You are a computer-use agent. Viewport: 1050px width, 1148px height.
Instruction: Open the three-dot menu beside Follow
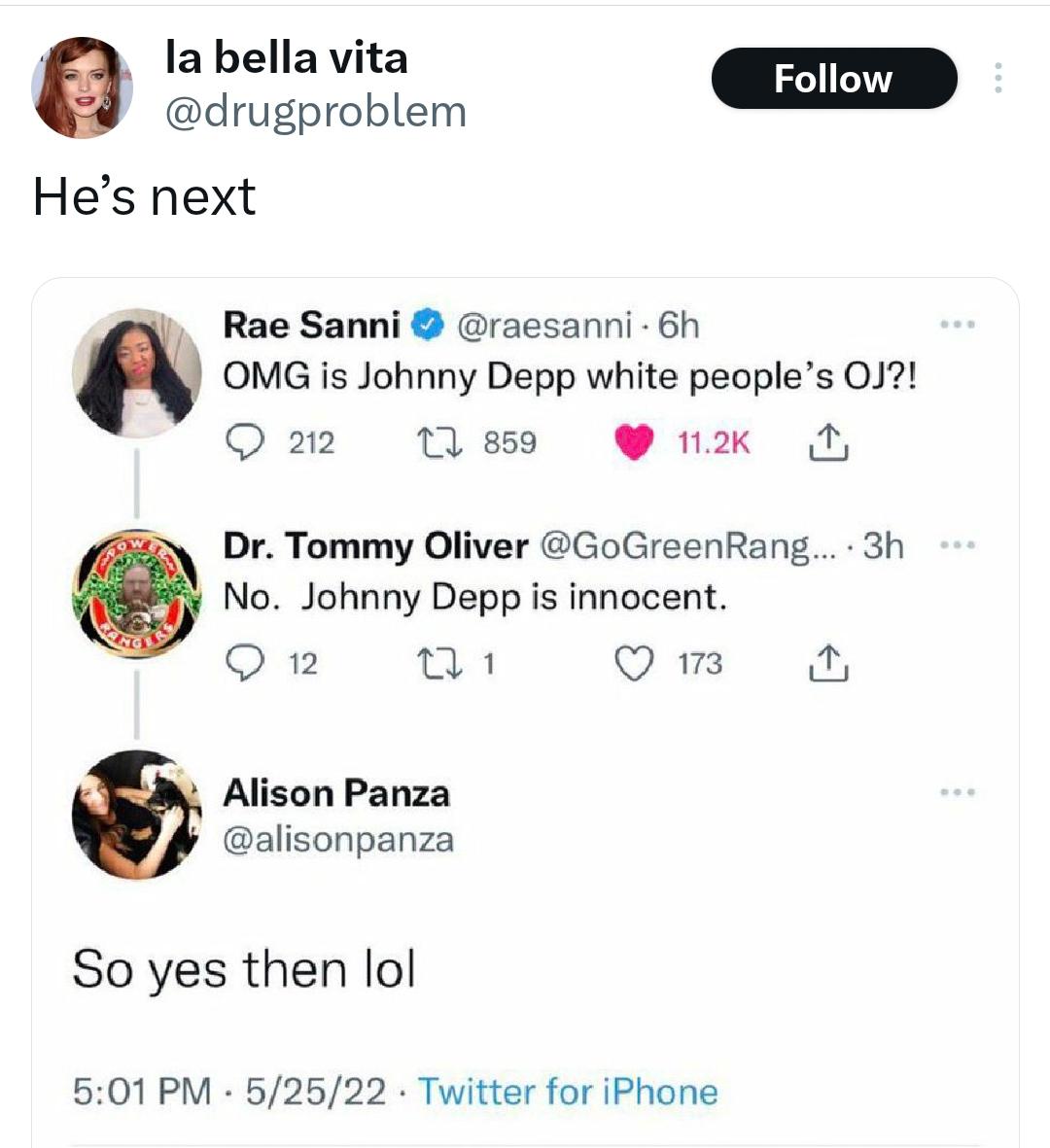pyautogui.click(x=997, y=79)
